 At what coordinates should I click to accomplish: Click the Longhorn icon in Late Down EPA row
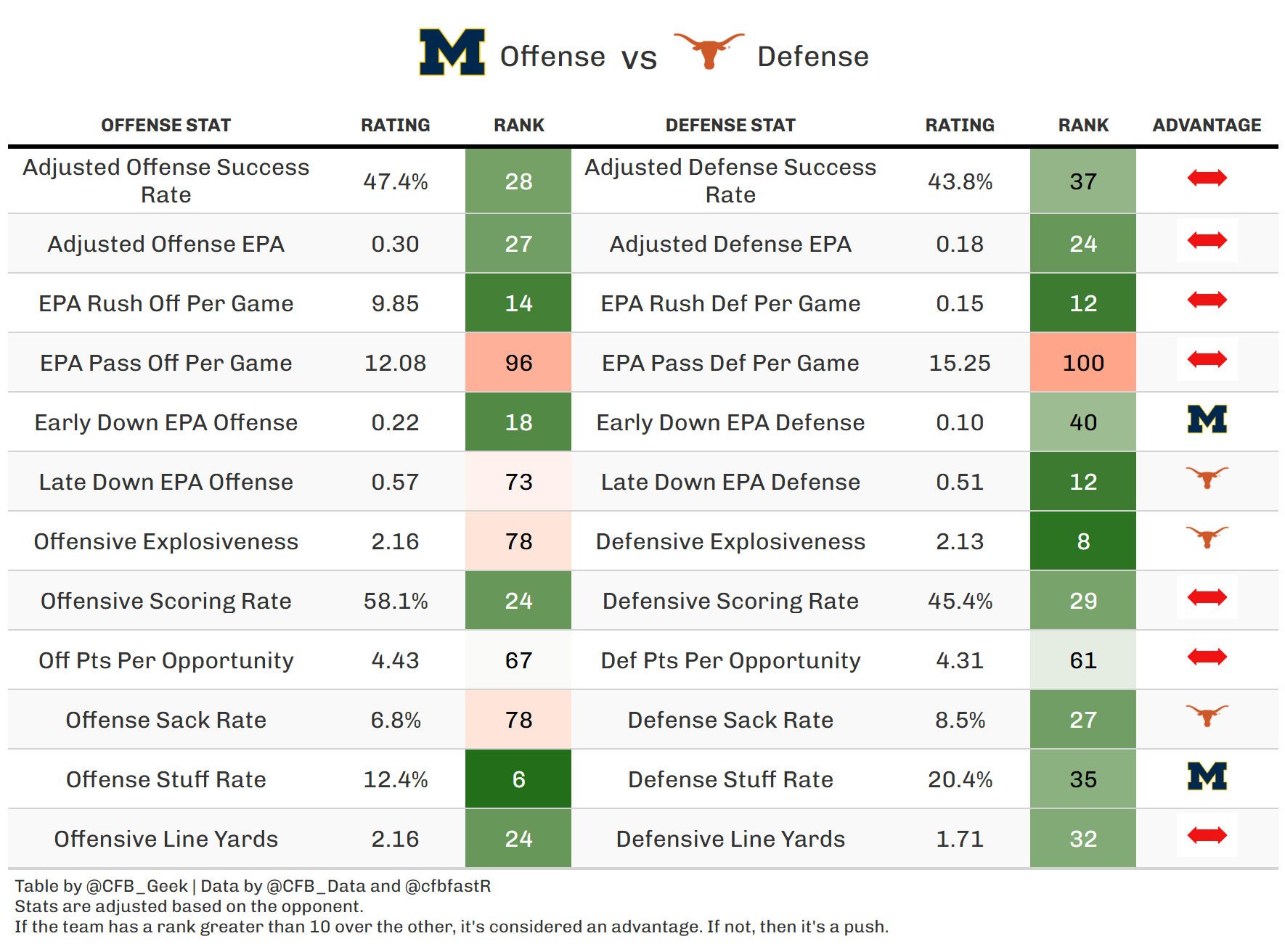pos(1207,478)
